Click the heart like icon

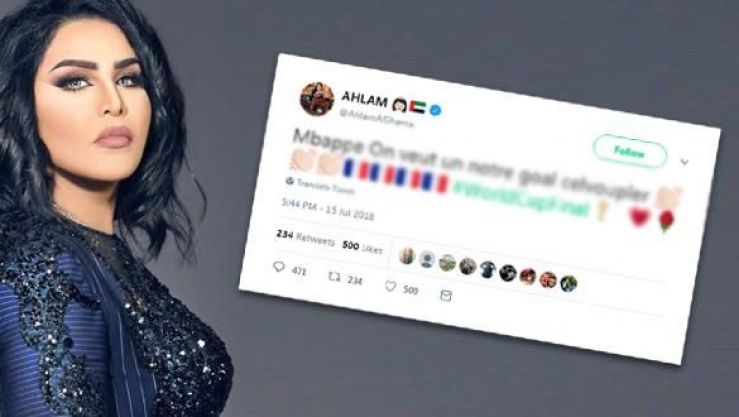(x=391, y=286)
